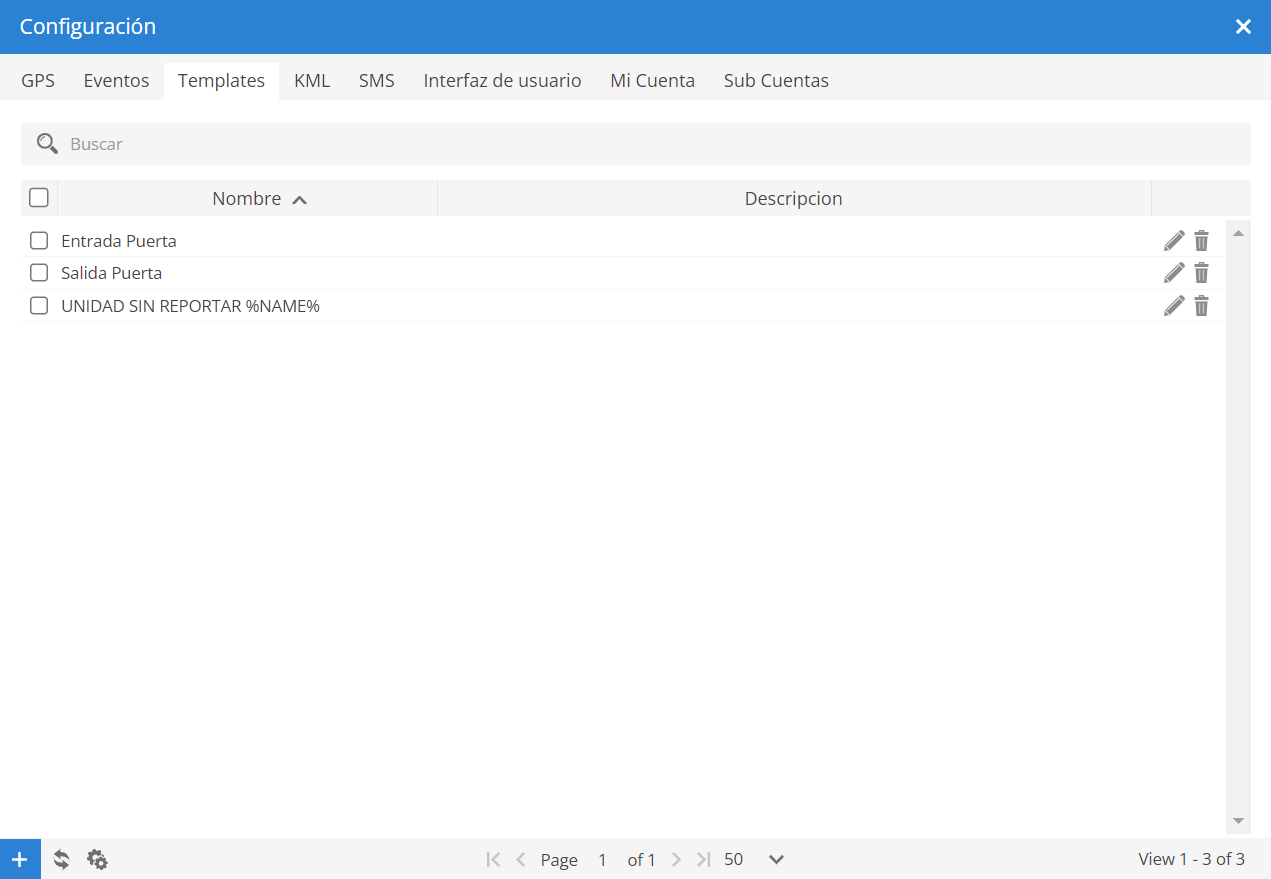Screen dimensions: 1271x879
Task: Click the Buscar search field
Action: [x=636, y=144]
